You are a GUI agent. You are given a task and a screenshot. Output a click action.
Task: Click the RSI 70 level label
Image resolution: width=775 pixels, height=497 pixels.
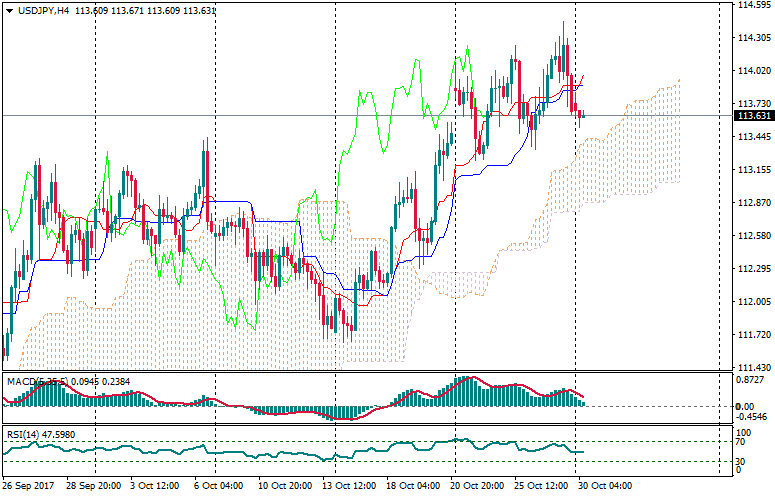pyautogui.click(x=742, y=441)
